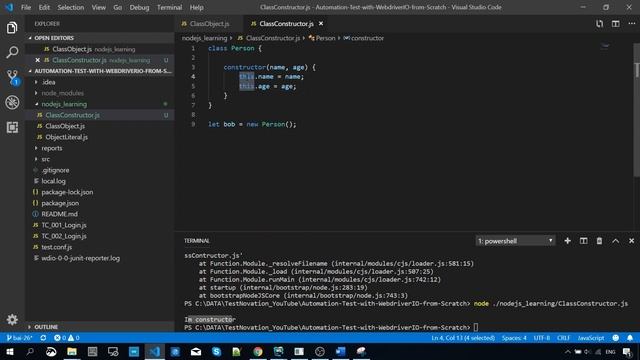Open the Go menu
The image size is (640, 360).
point(118,7)
